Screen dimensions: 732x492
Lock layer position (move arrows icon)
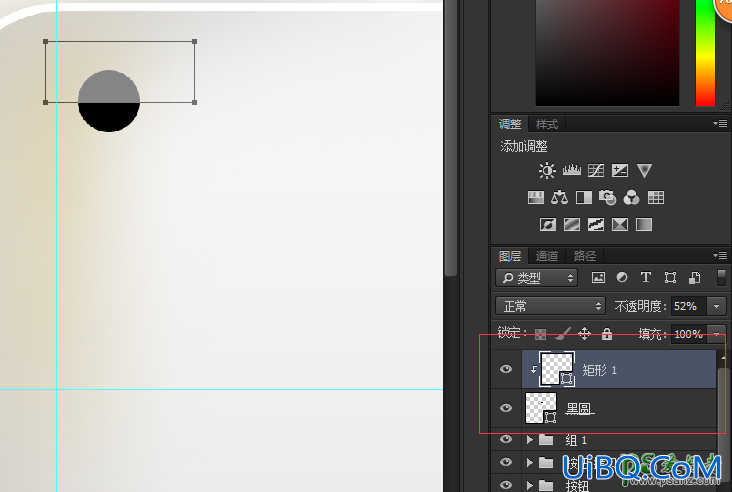[x=584, y=333]
